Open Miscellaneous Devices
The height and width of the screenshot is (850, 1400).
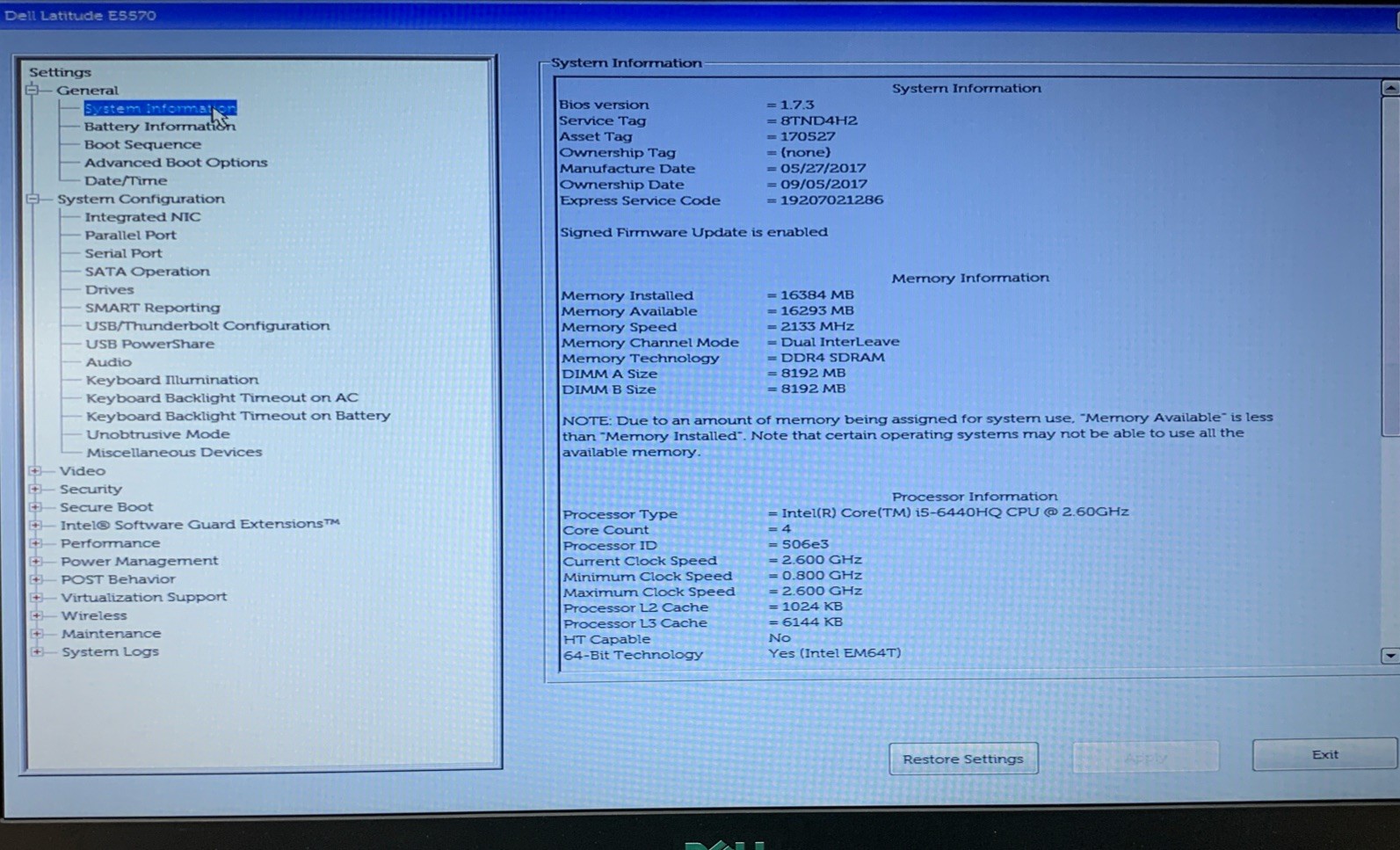tap(174, 452)
